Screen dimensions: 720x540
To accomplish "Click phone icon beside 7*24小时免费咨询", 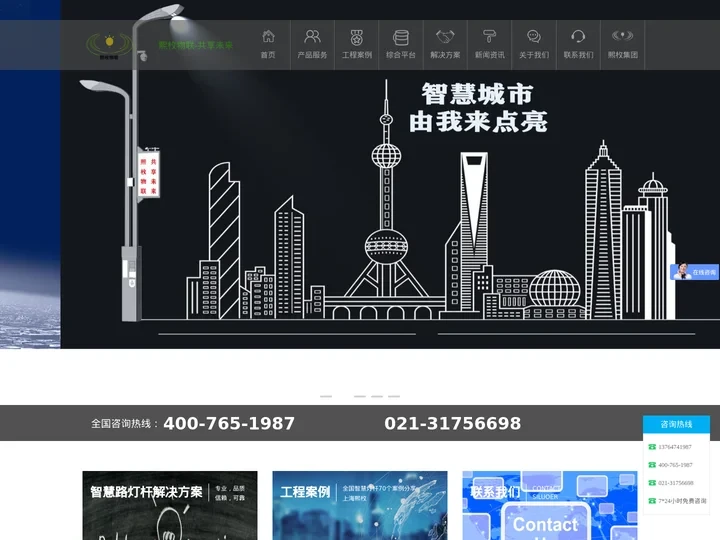I will (x=652, y=501).
